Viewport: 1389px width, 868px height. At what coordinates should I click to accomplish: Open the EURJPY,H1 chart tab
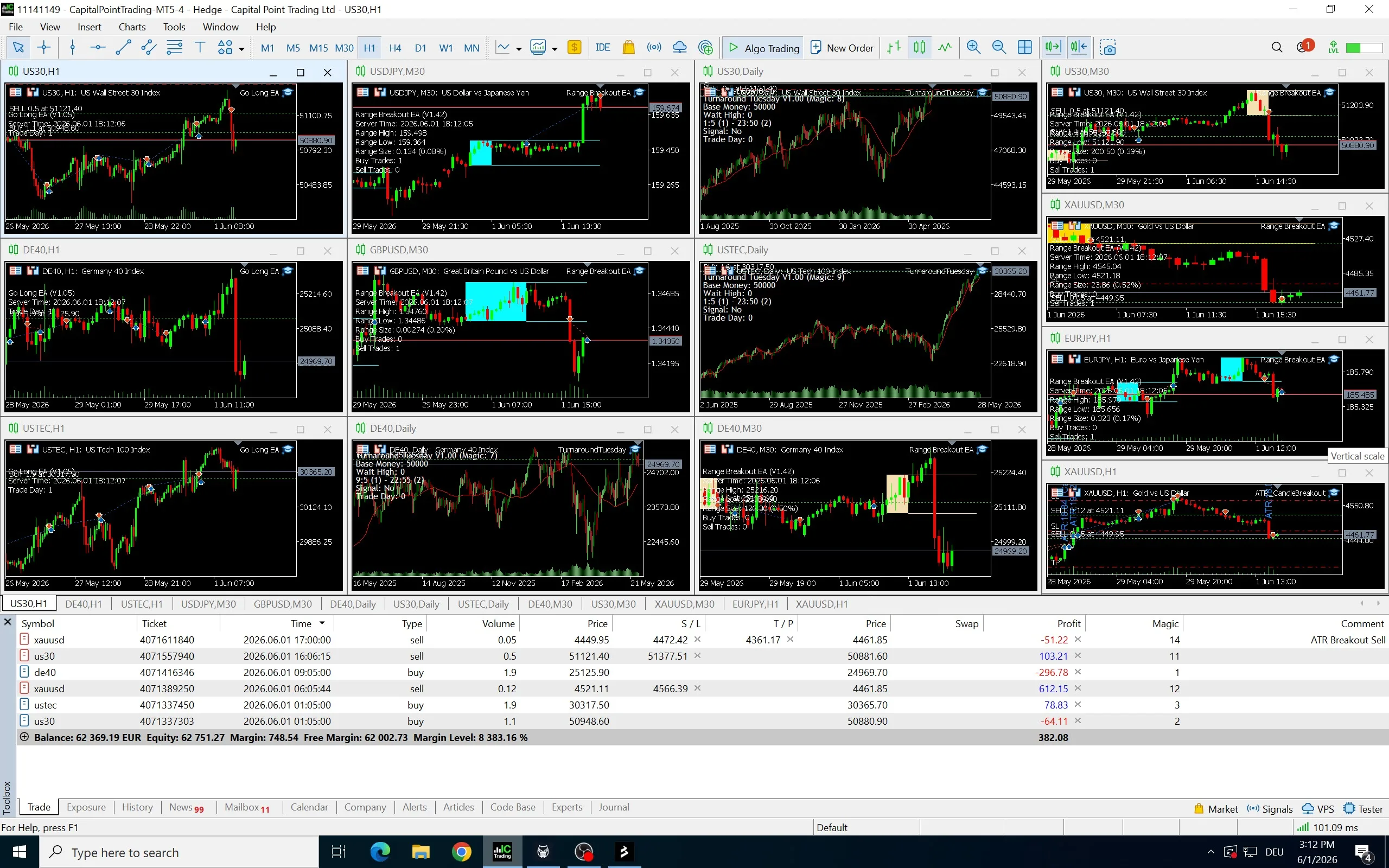[755, 604]
